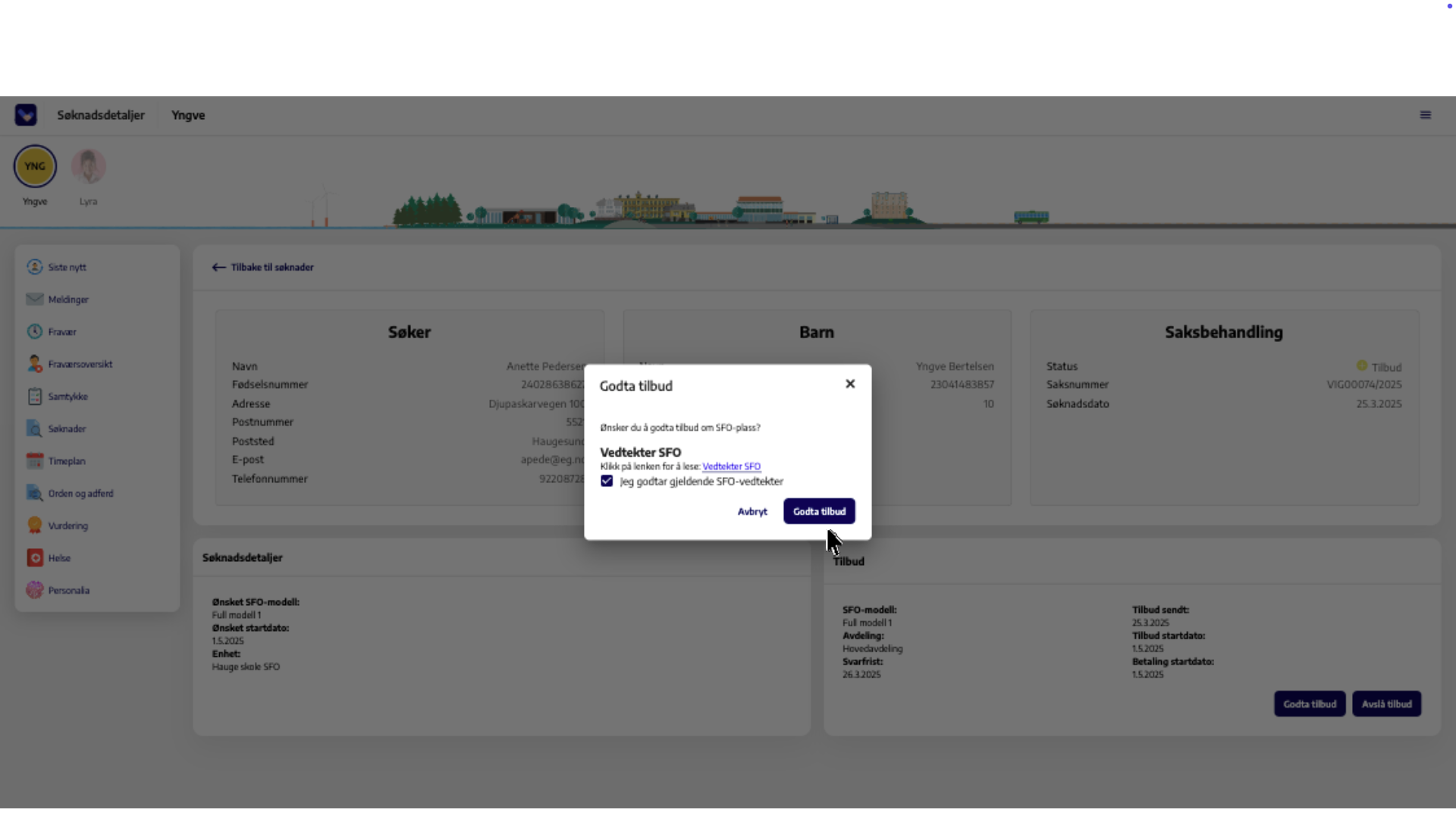1456x819 pixels.
Task: Click the Avslå tilbud button
Action: [1386, 704]
